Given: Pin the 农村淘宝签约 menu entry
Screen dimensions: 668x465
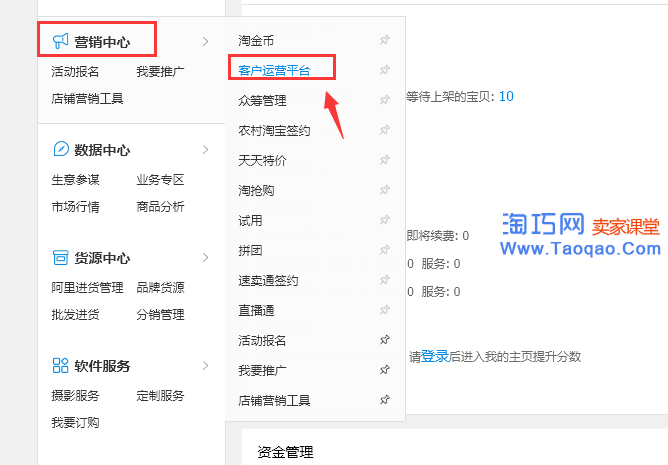Looking at the screenshot, I should [x=385, y=130].
